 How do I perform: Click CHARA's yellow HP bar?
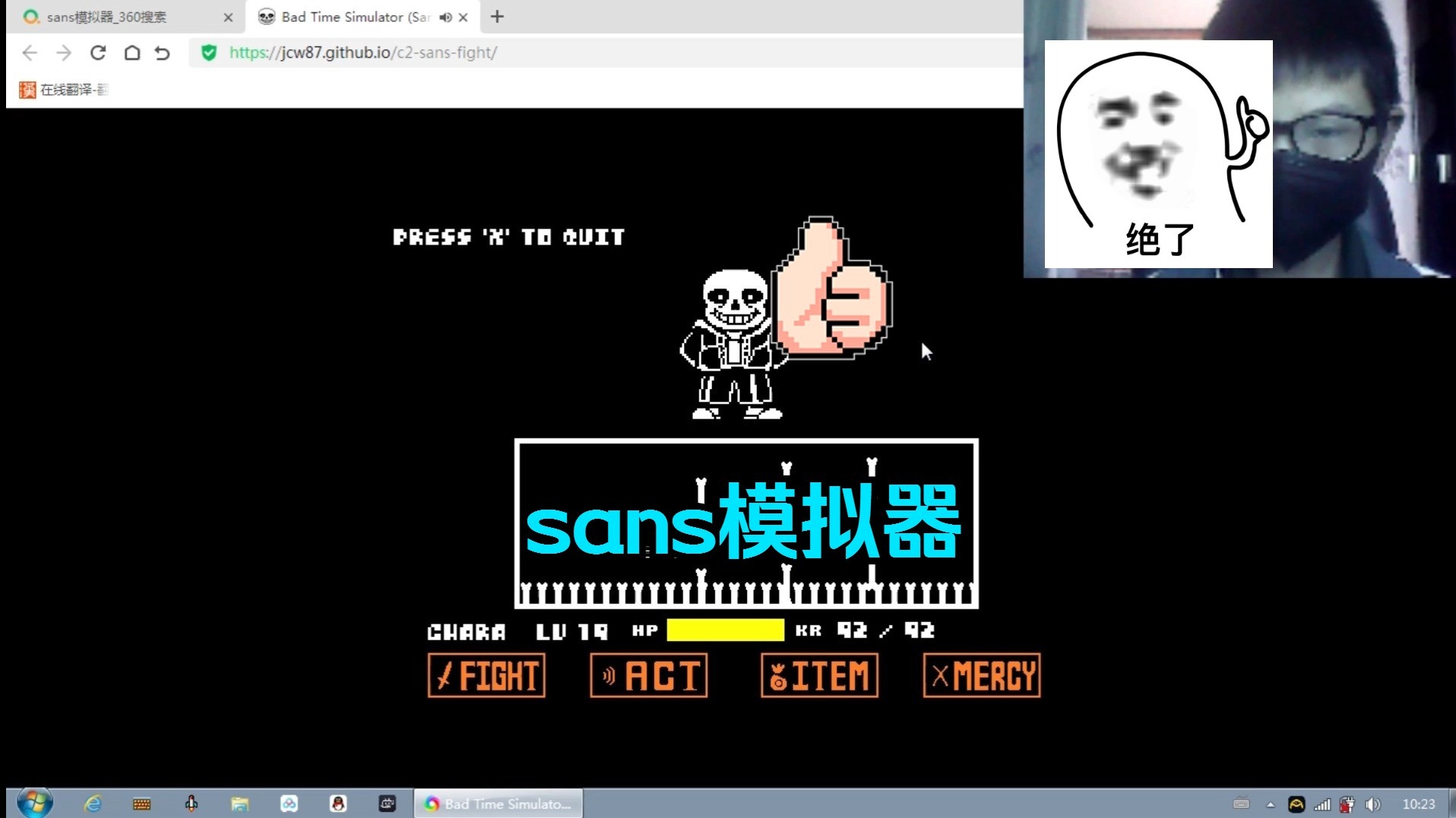tap(724, 630)
